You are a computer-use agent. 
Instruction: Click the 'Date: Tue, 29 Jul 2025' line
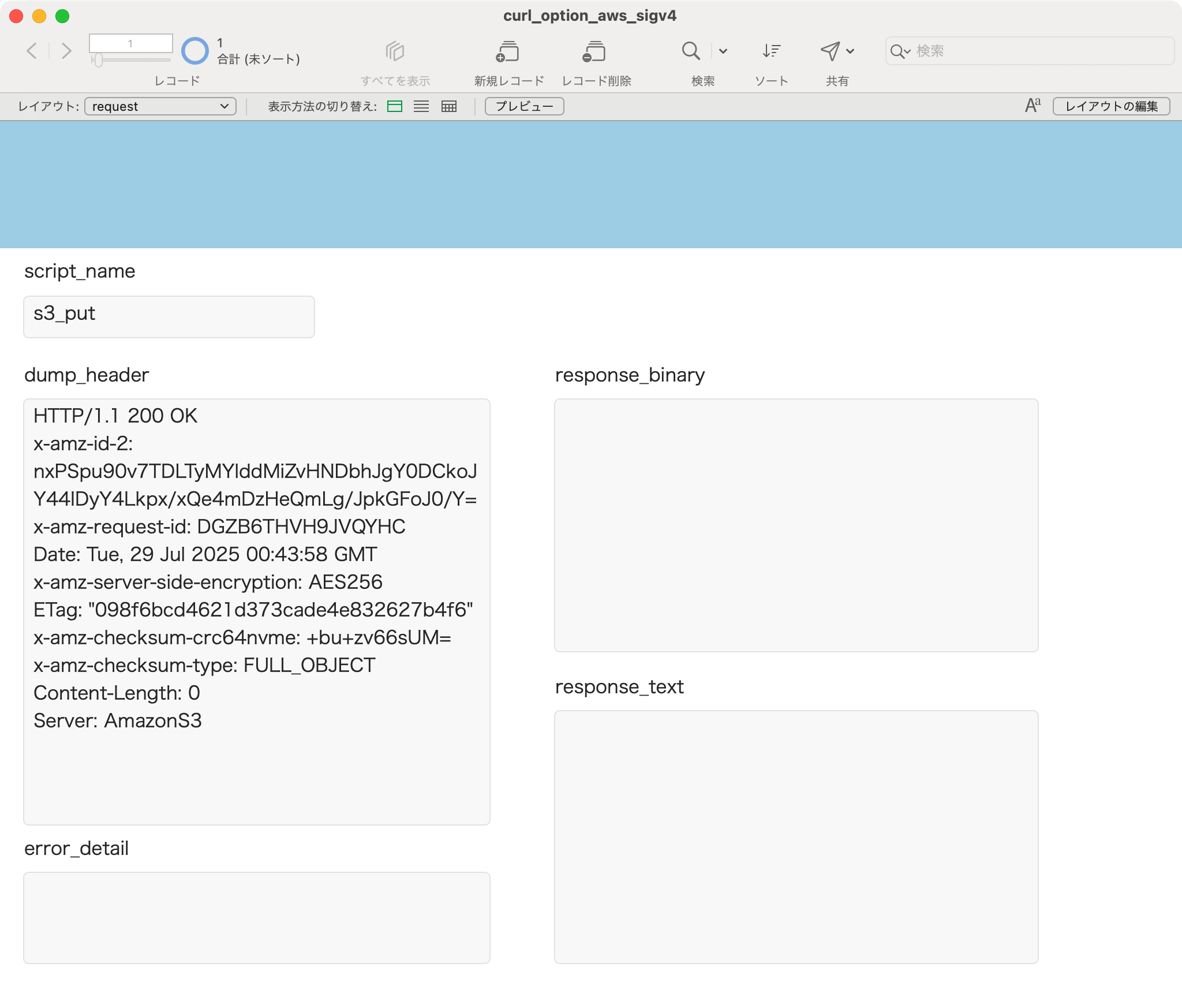tap(205, 554)
